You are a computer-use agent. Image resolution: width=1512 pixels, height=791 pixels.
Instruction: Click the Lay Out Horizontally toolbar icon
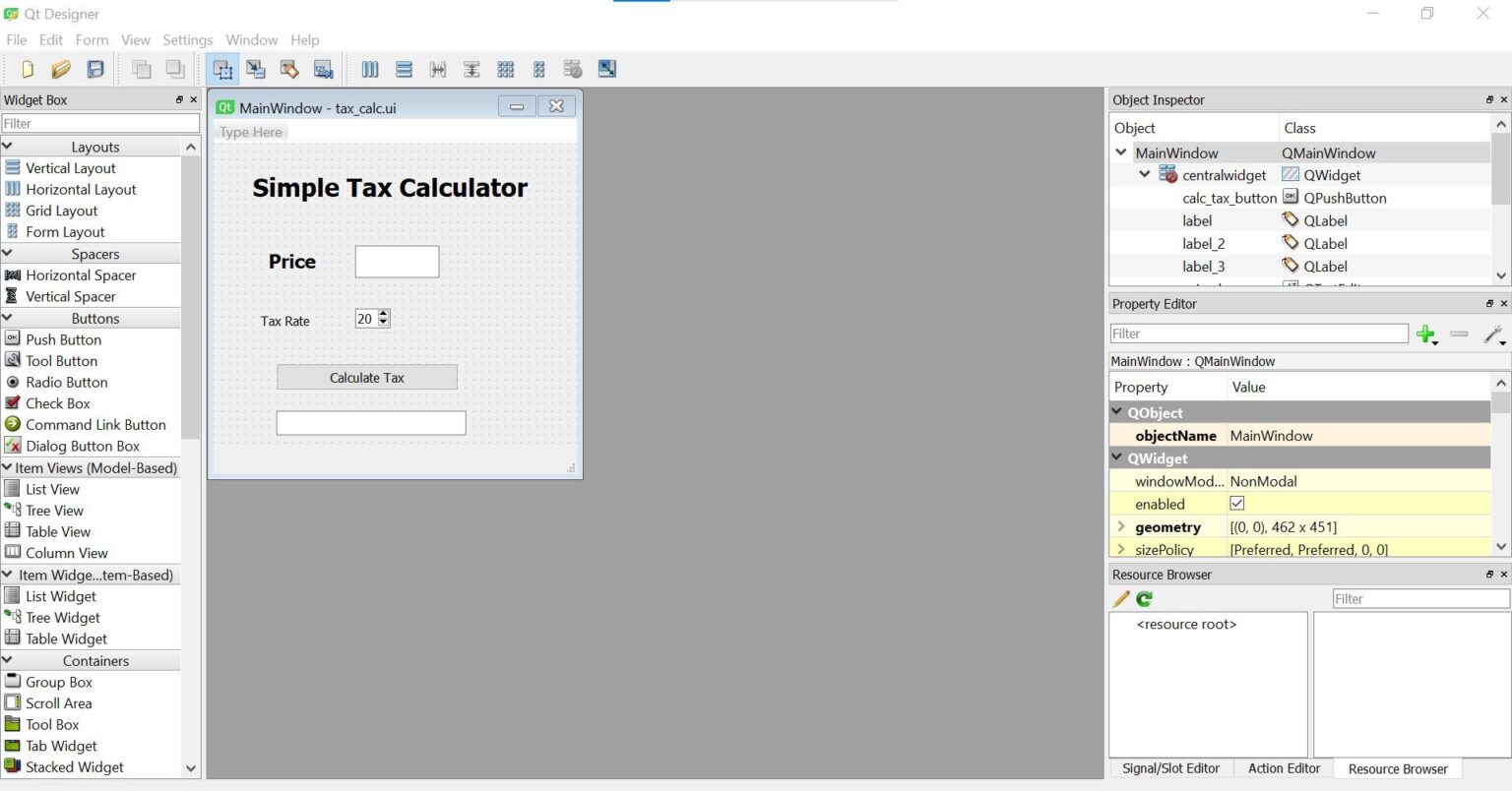click(x=369, y=69)
